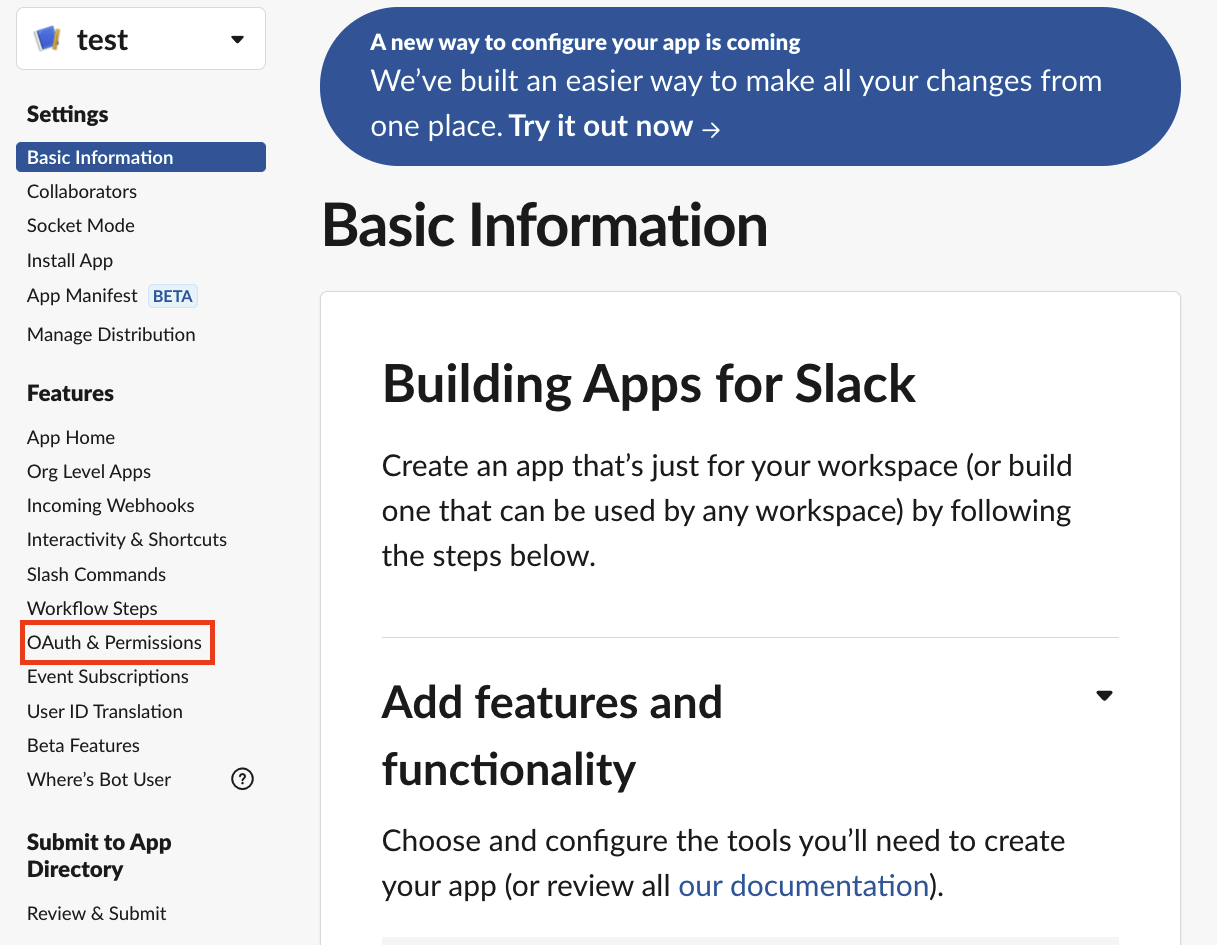
Task: Collapse the Add features and functionality section
Action: [x=1104, y=695]
